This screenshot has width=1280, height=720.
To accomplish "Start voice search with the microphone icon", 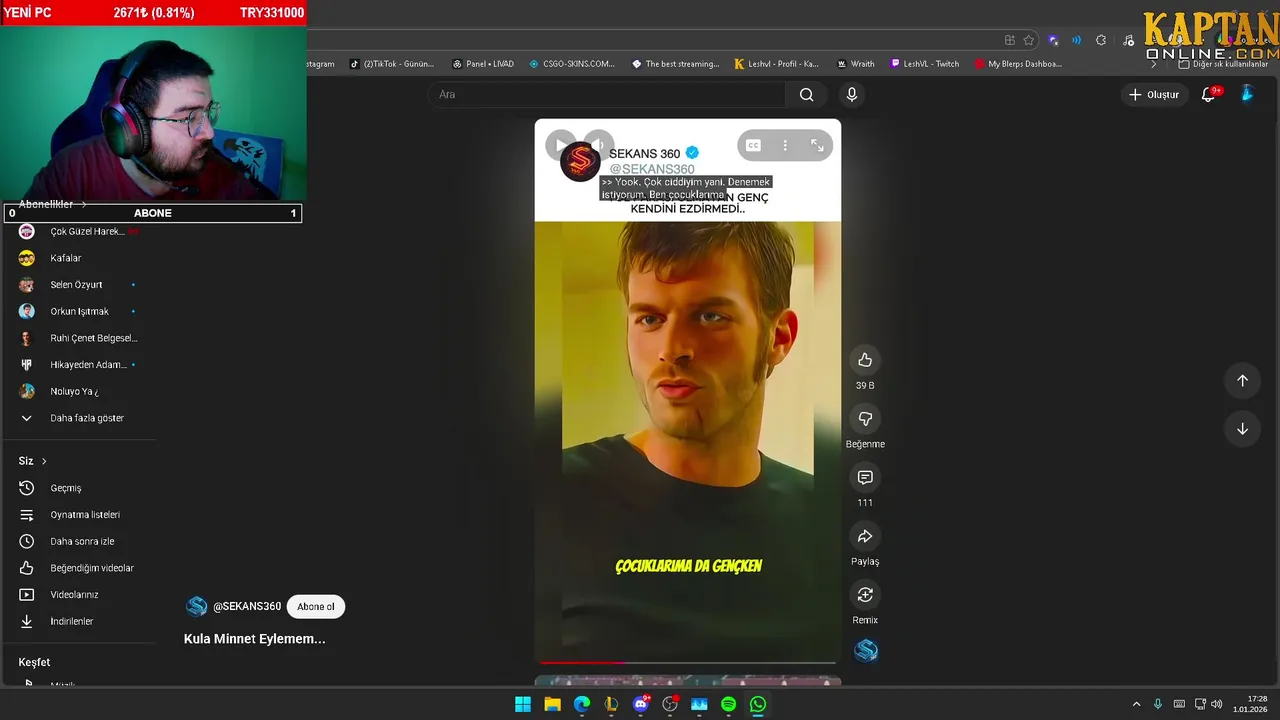I will [851, 94].
